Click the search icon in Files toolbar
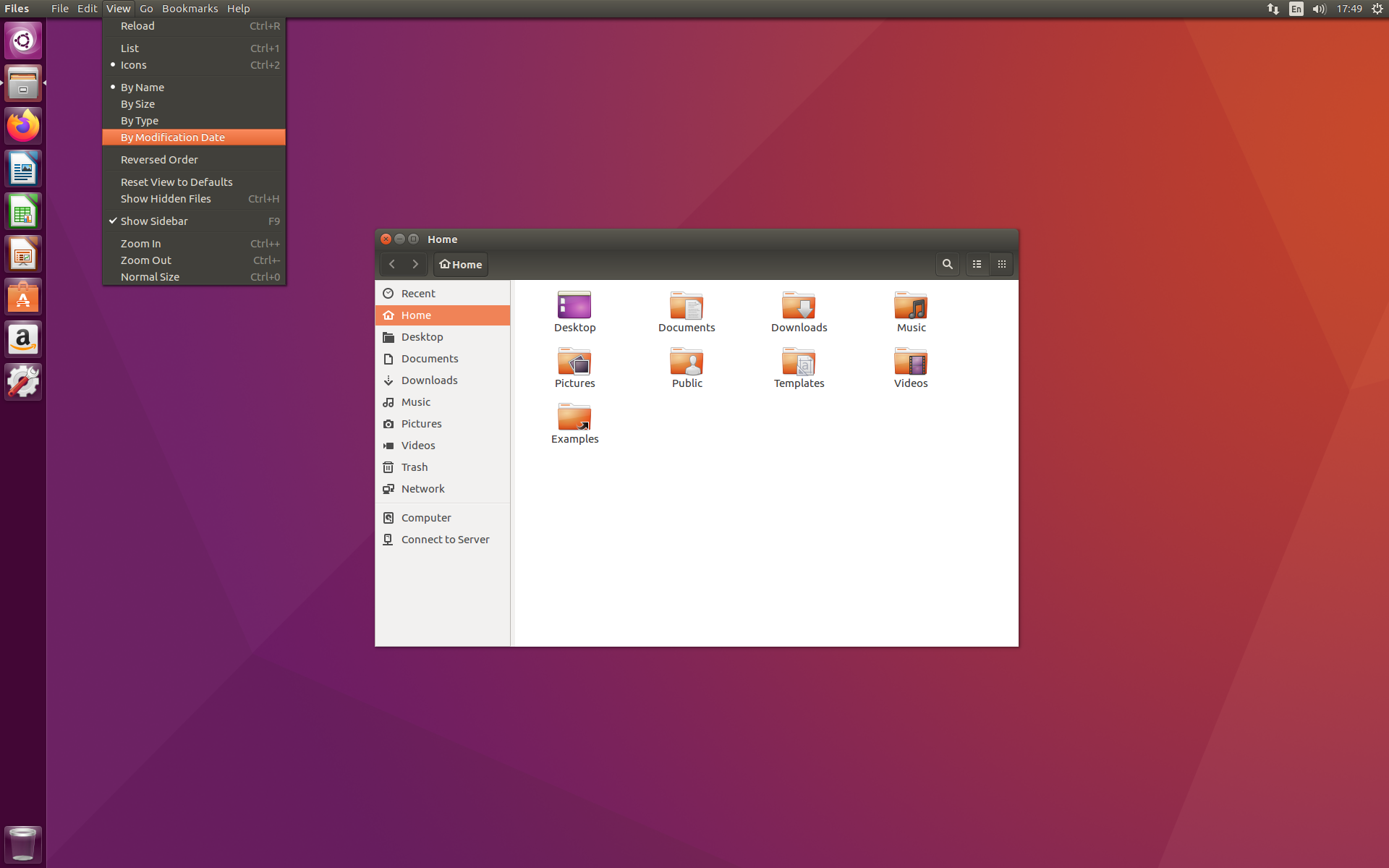This screenshot has width=1389, height=868. (x=947, y=264)
